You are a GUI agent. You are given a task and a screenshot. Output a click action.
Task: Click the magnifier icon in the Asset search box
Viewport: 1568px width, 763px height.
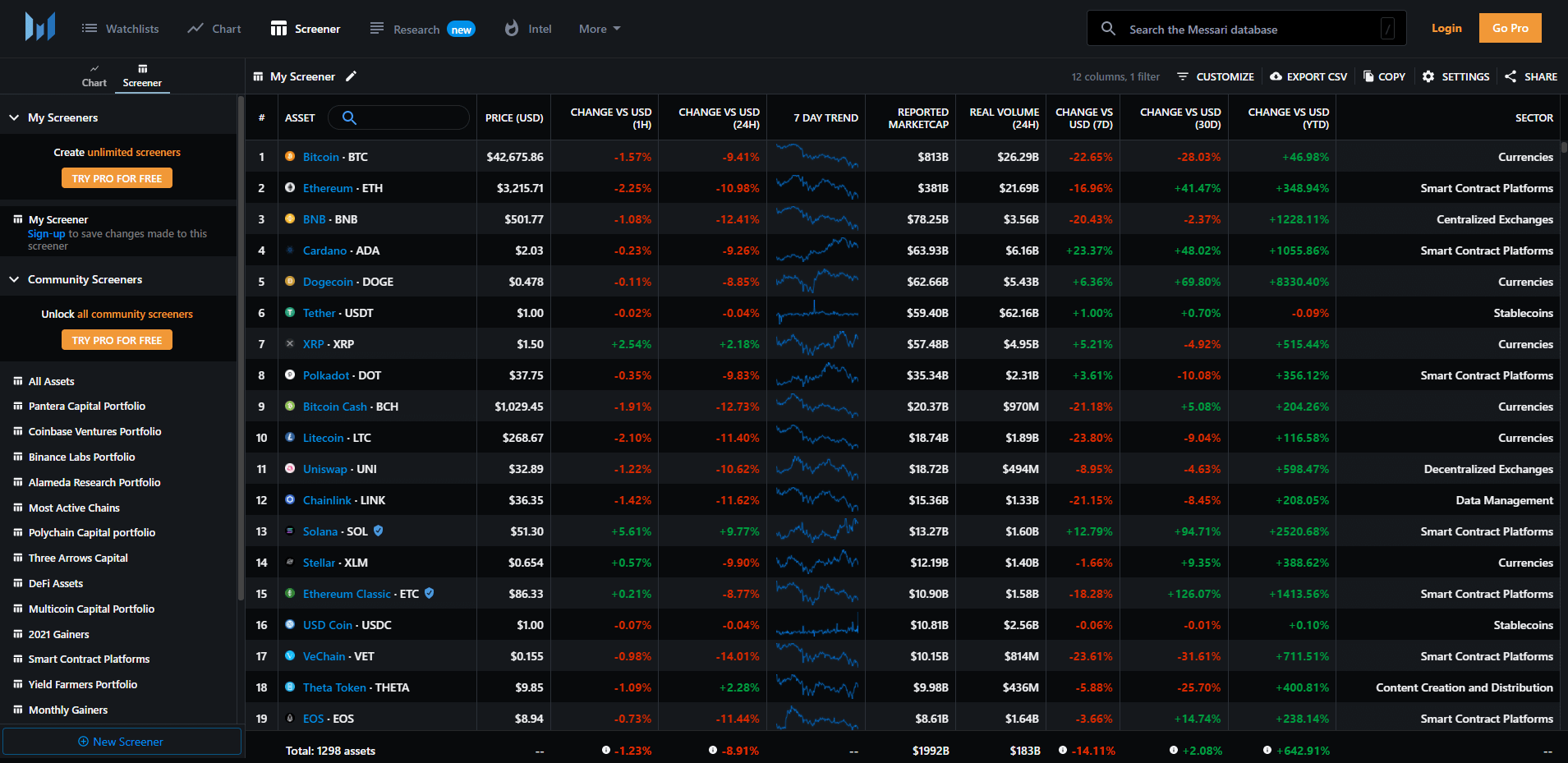click(349, 117)
